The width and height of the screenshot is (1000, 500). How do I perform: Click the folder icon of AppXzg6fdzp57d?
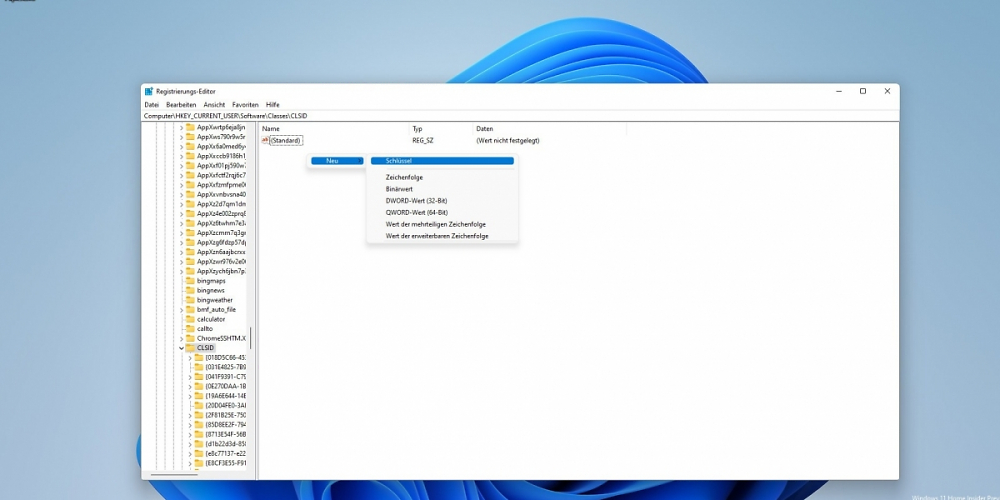[190, 242]
